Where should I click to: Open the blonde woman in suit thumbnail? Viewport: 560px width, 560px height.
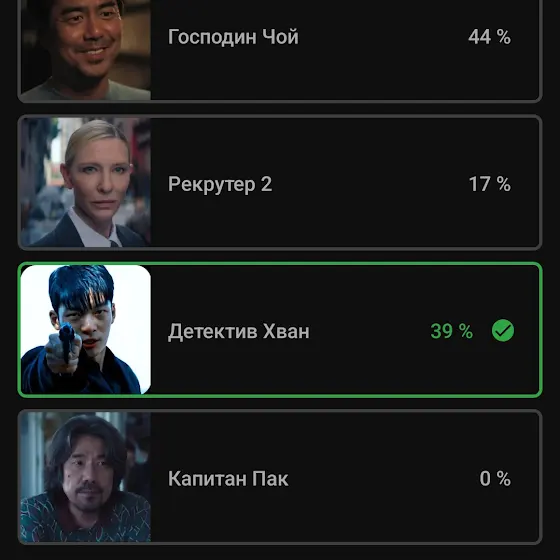[86, 182]
